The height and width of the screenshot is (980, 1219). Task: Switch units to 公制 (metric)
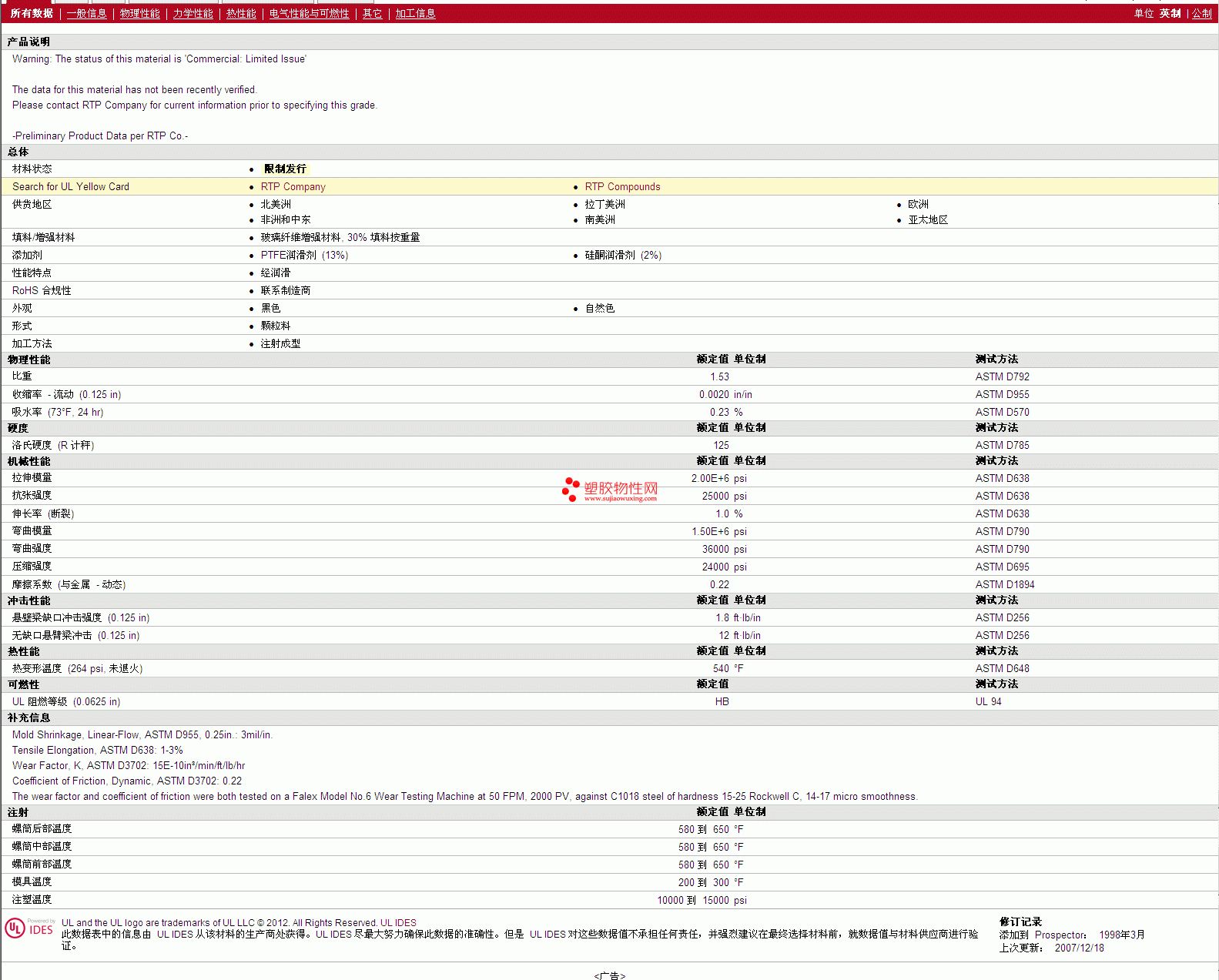pyautogui.click(x=1201, y=14)
